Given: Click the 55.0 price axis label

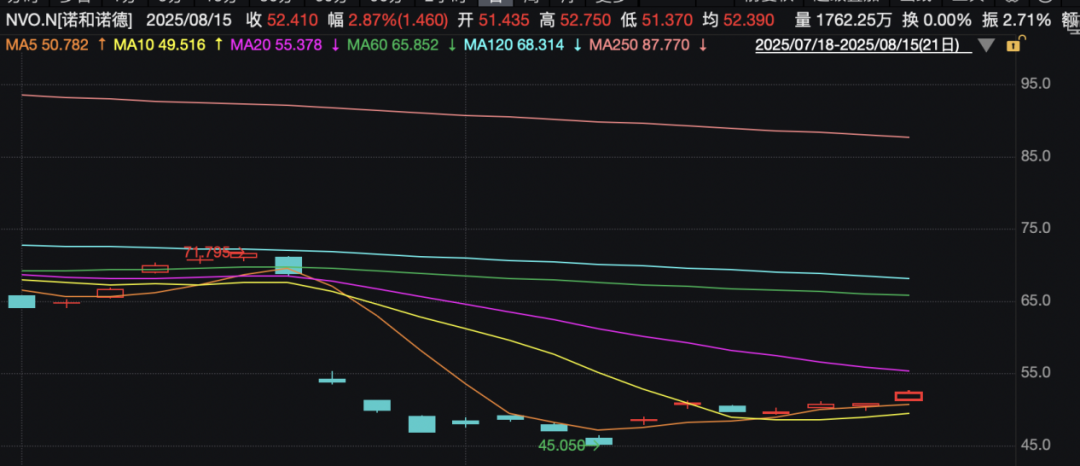Looking at the screenshot, I should (x=1035, y=373).
